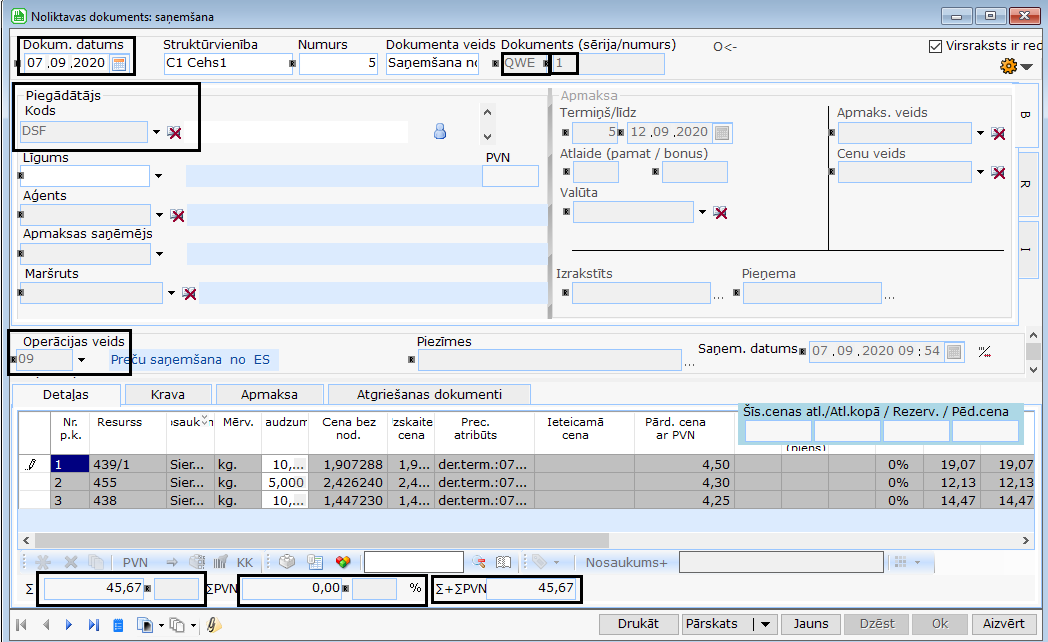Click the barcode toolbar icon before KK
Image resolution: width=1048 pixels, height=642 pixels.
[x=221, y=563]
